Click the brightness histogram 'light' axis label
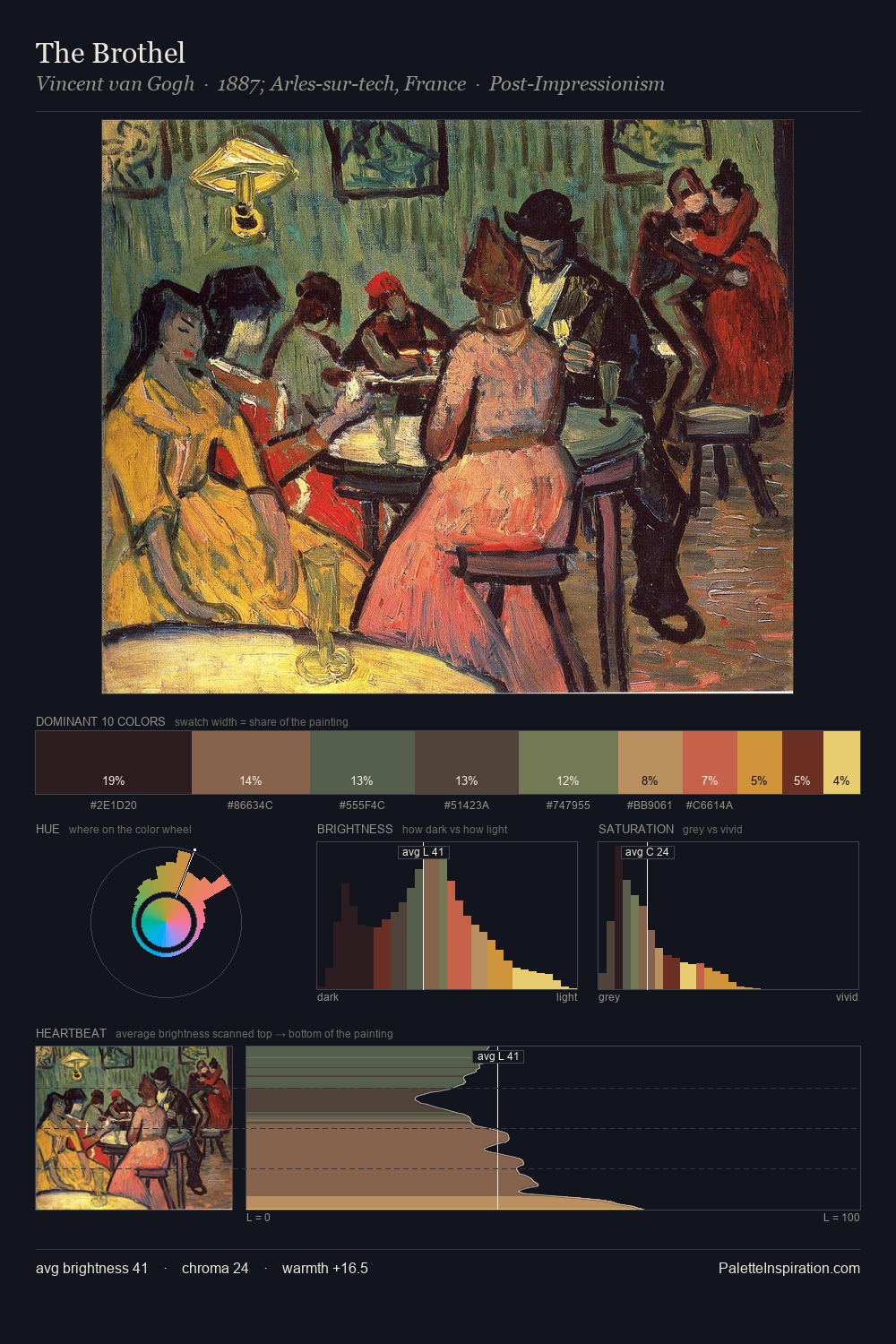 tap(567, 996)
